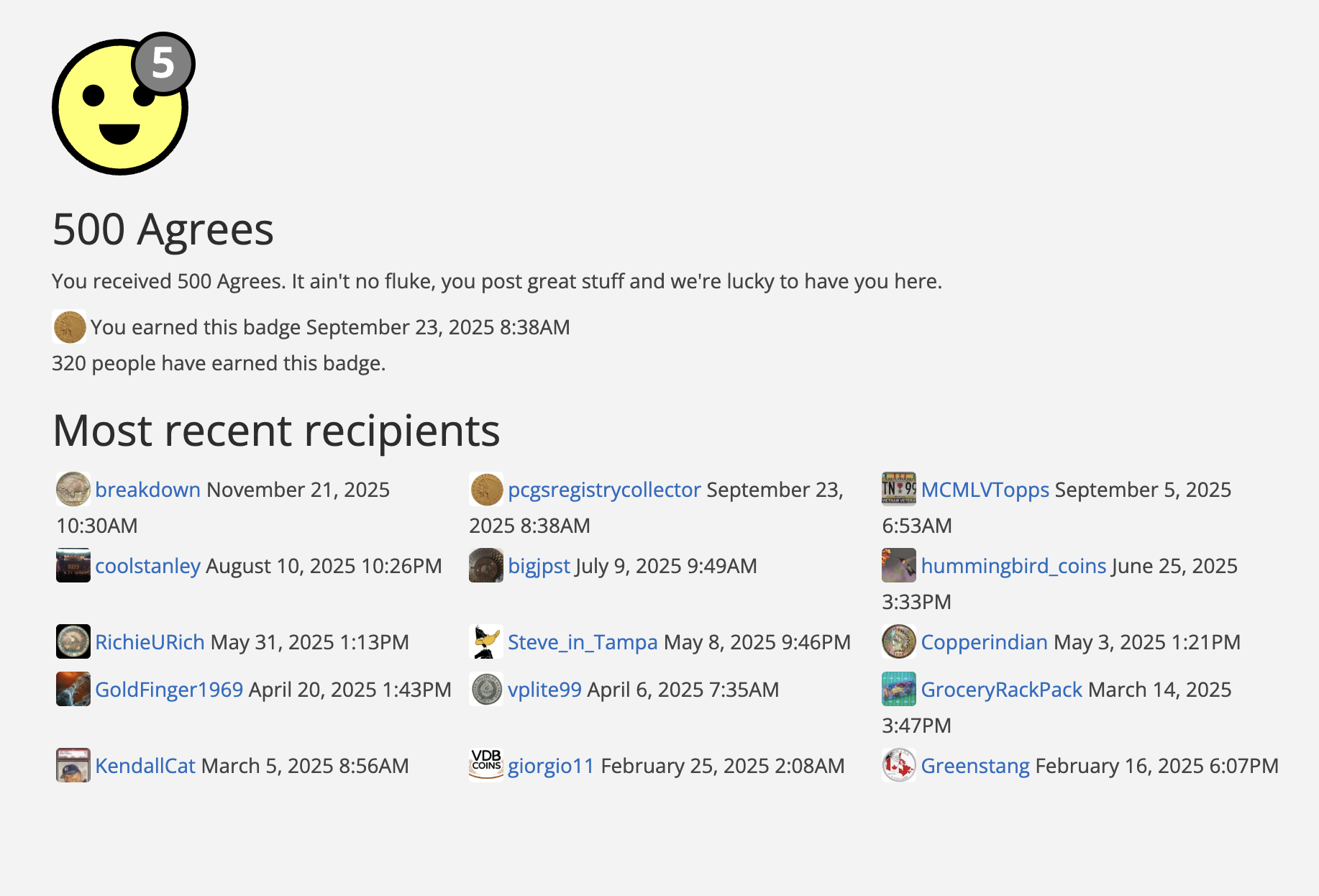The image size is (1319, 896).
Task: Open the pcgsregistrycollector username link
Action: (x=604, y=490)
